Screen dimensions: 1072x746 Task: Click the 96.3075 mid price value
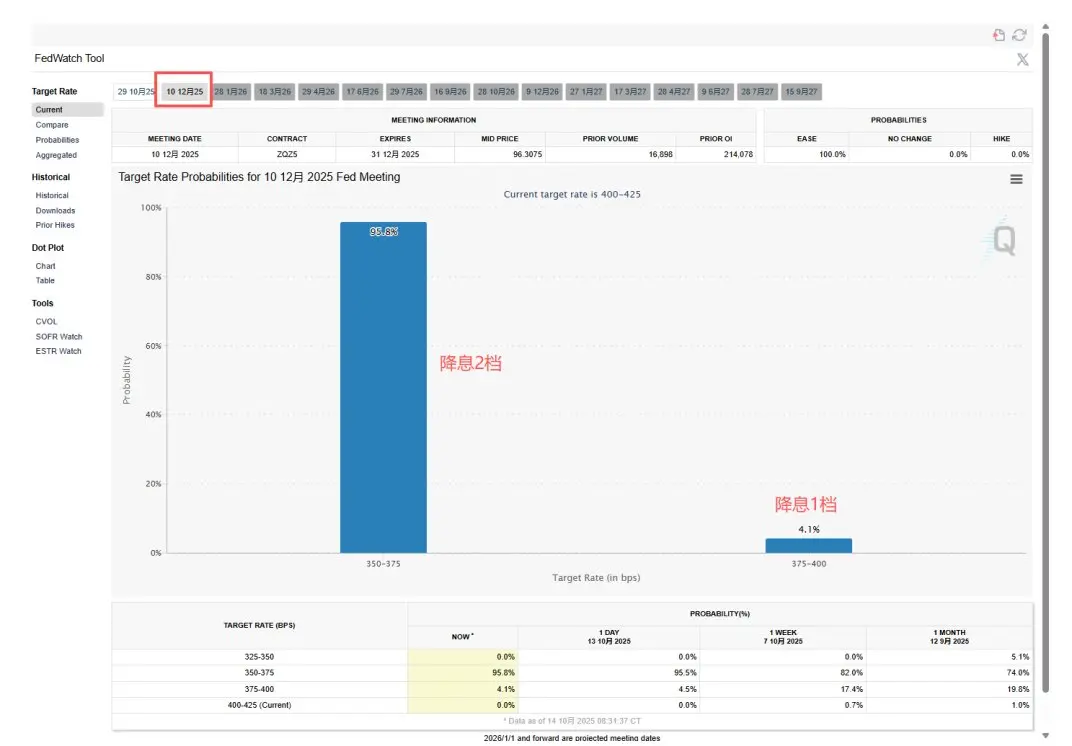tap(527, 155)
